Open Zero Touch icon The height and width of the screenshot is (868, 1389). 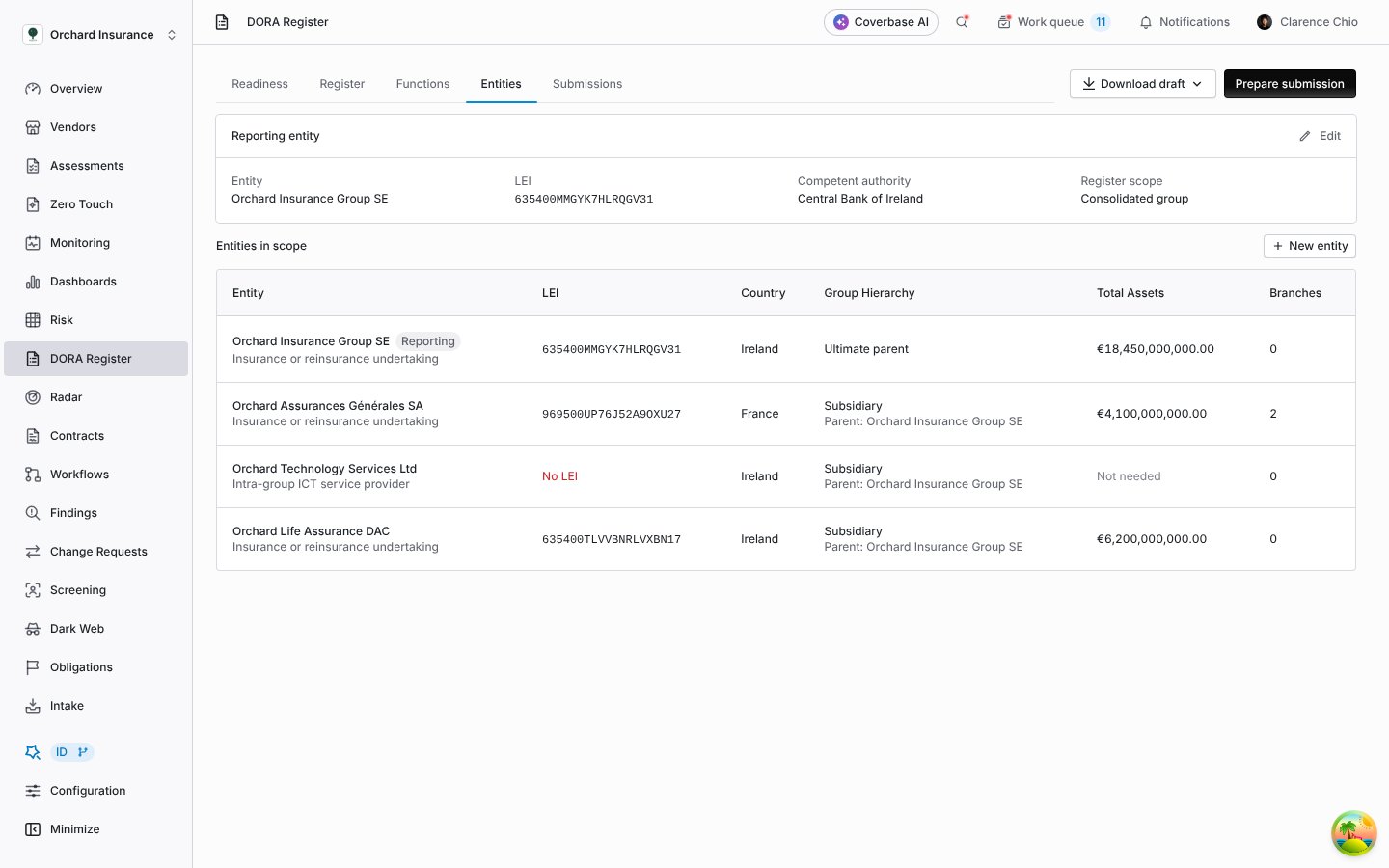pyautogui.click(x=33, y=204)
